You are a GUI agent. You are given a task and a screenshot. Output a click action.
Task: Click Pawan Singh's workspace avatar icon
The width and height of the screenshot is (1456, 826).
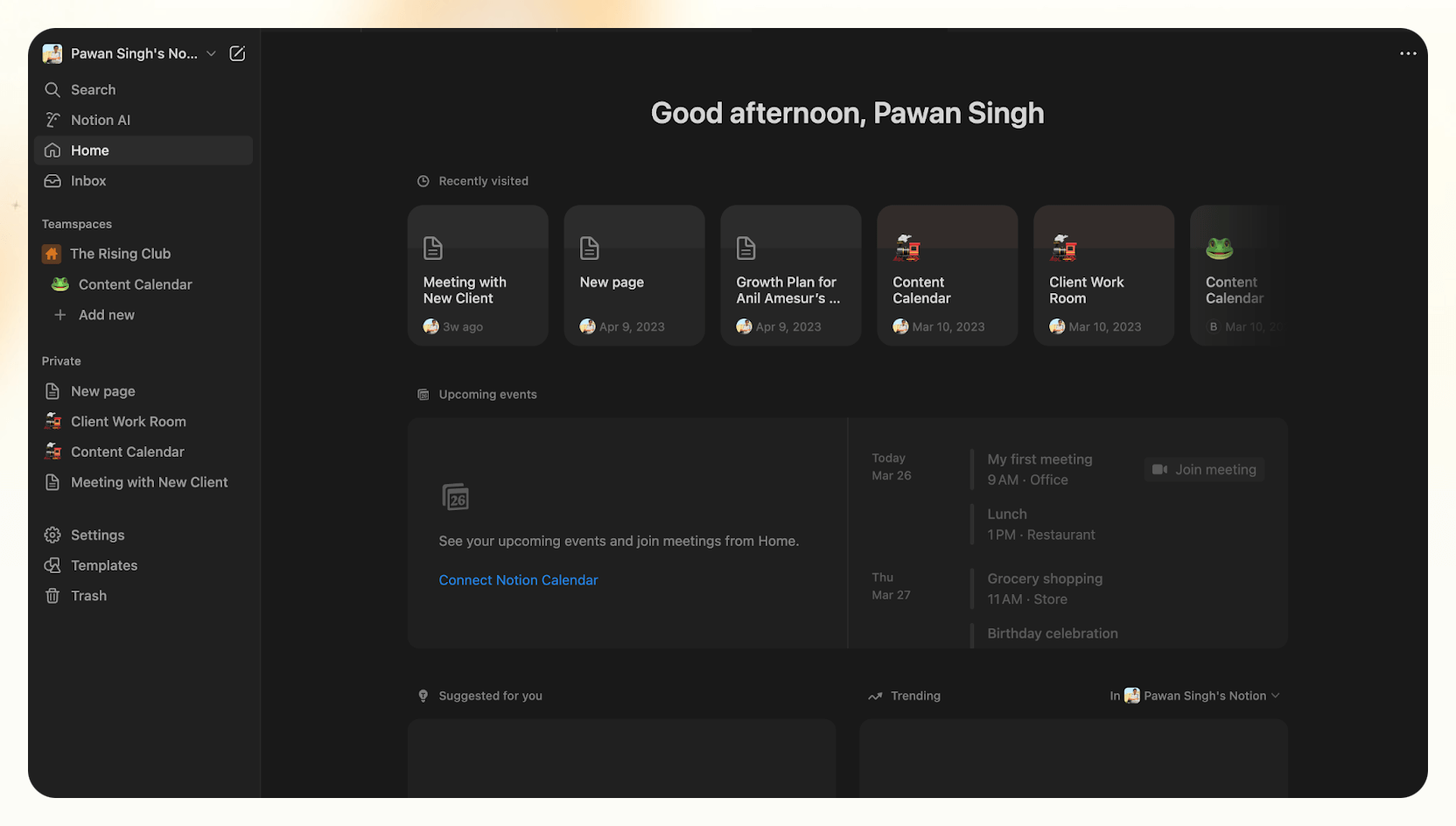52,53
